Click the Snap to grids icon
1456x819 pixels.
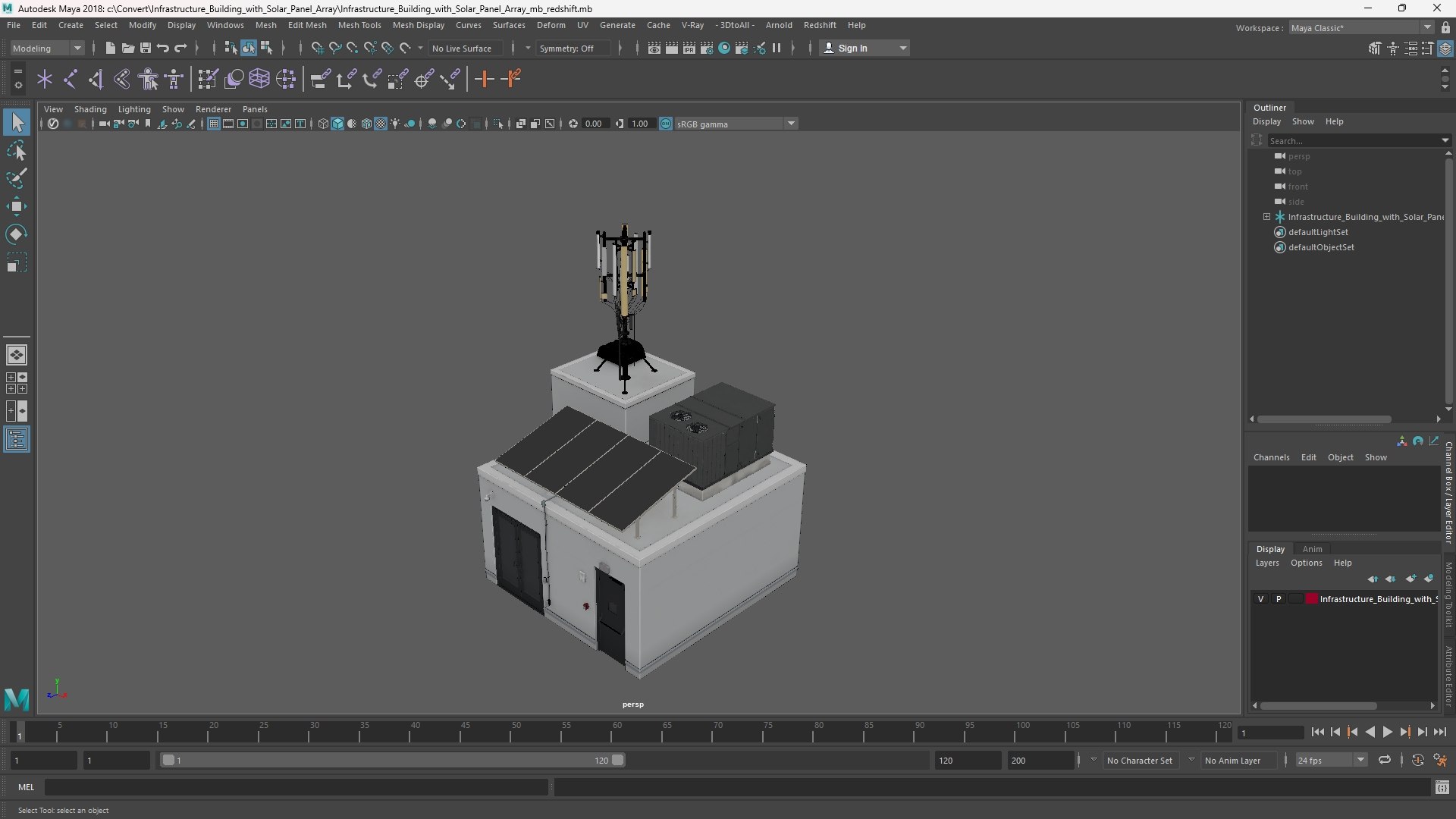point(317,48)
